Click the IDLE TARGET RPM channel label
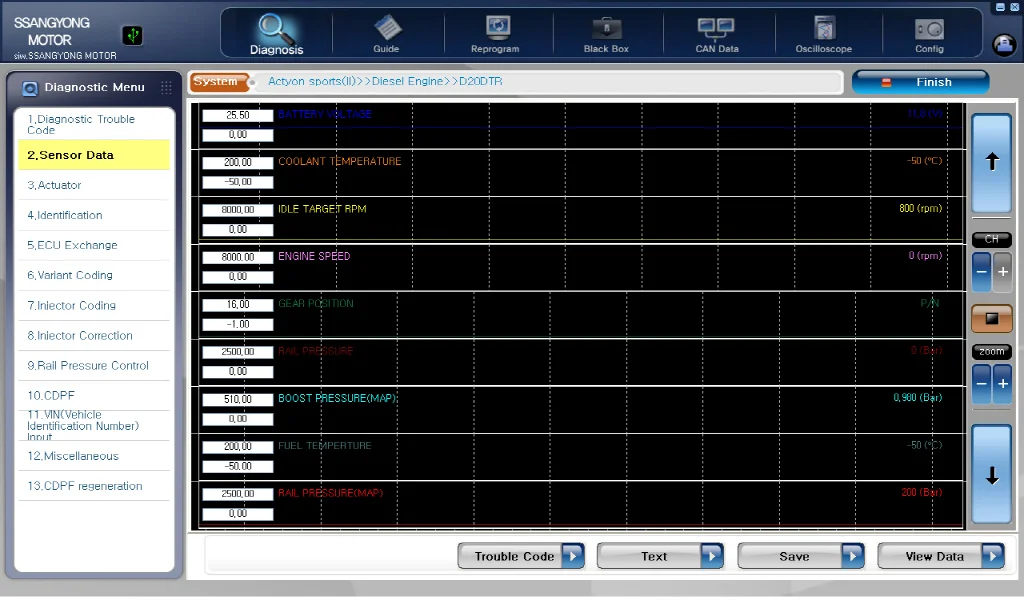 (x=322, y=209)
